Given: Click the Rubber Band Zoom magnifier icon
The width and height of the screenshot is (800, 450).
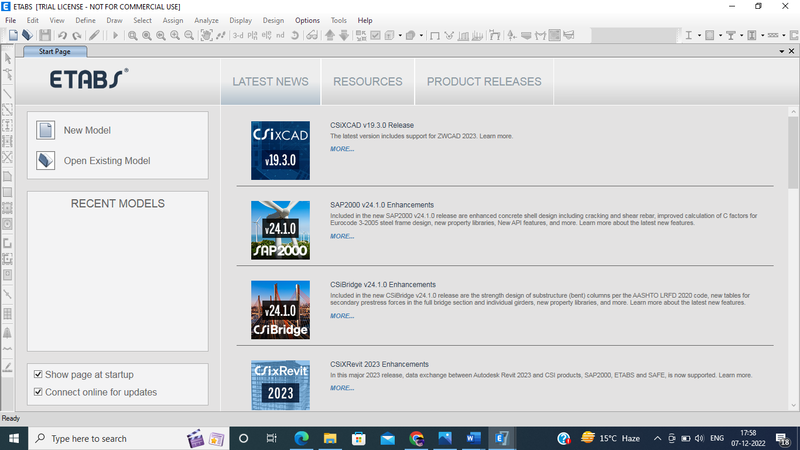Looking at the screenshot, I should (132, 35).
